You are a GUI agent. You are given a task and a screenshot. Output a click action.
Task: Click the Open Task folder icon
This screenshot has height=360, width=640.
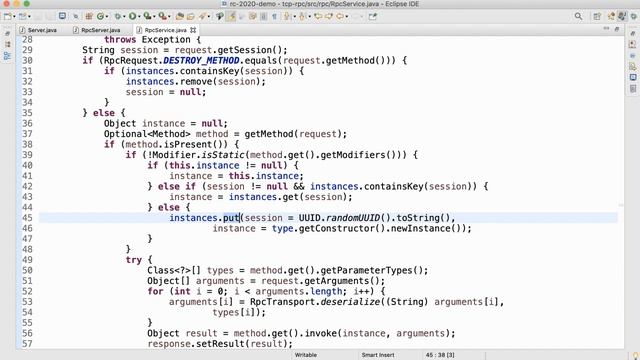point(191,16)
